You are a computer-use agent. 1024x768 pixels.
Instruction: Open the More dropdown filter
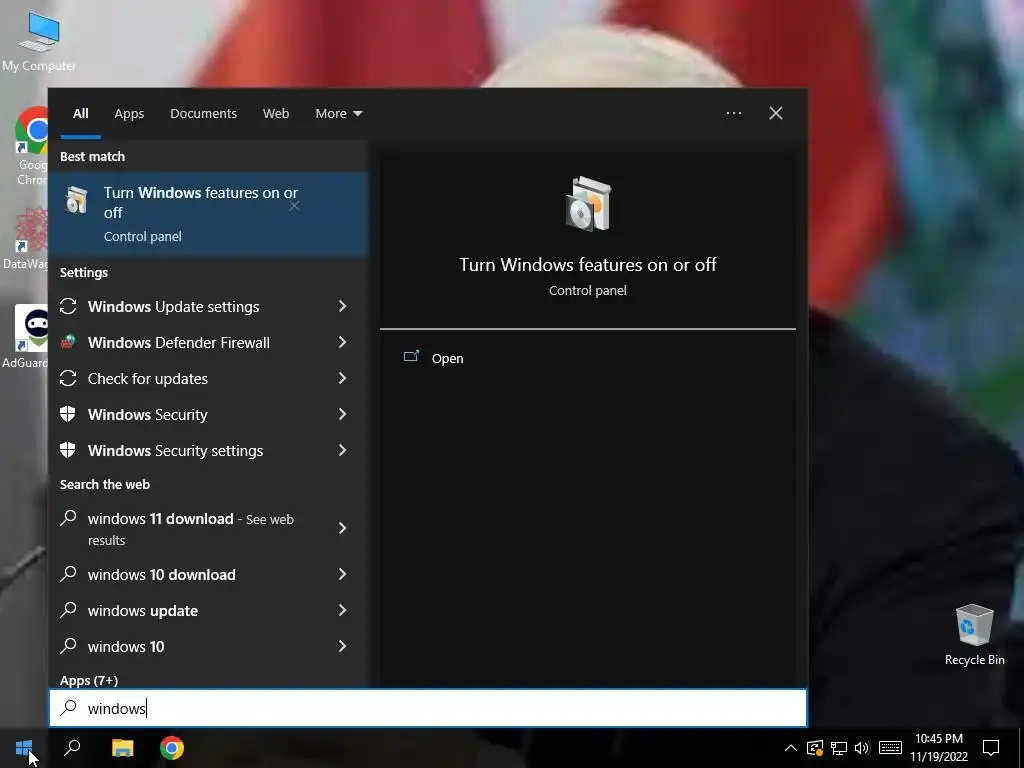click(x=338, y=114)
